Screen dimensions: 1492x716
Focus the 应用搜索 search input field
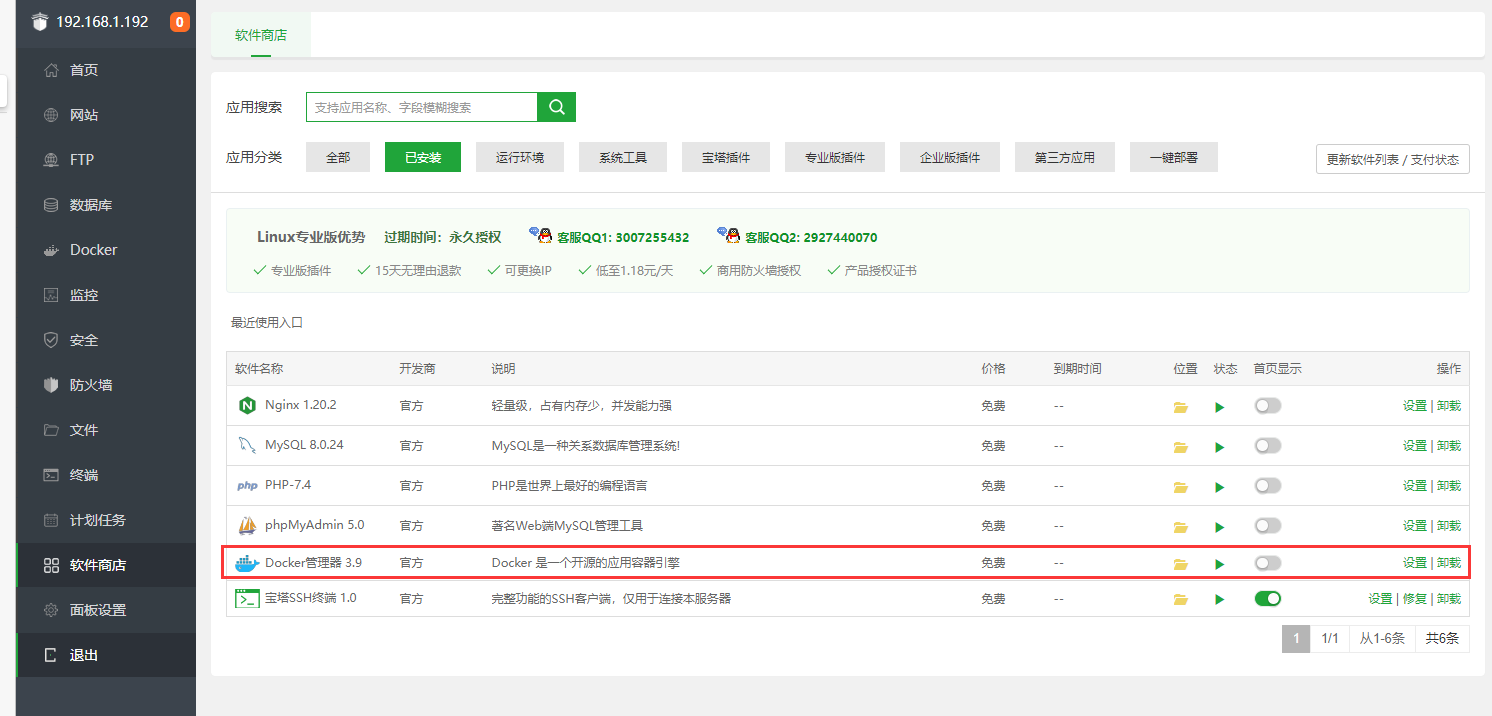422,107
